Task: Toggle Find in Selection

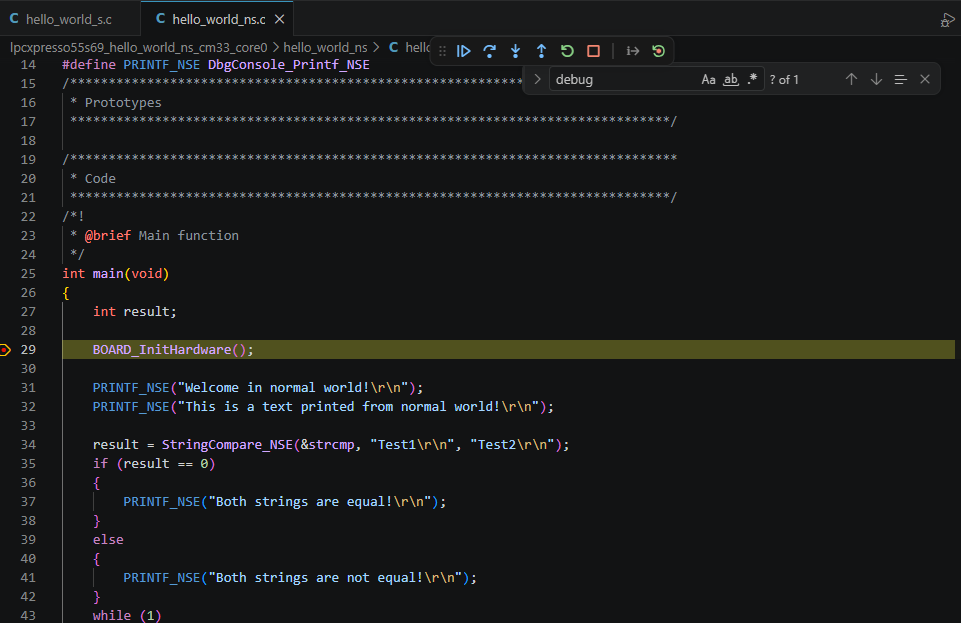Action: (900, 79)
